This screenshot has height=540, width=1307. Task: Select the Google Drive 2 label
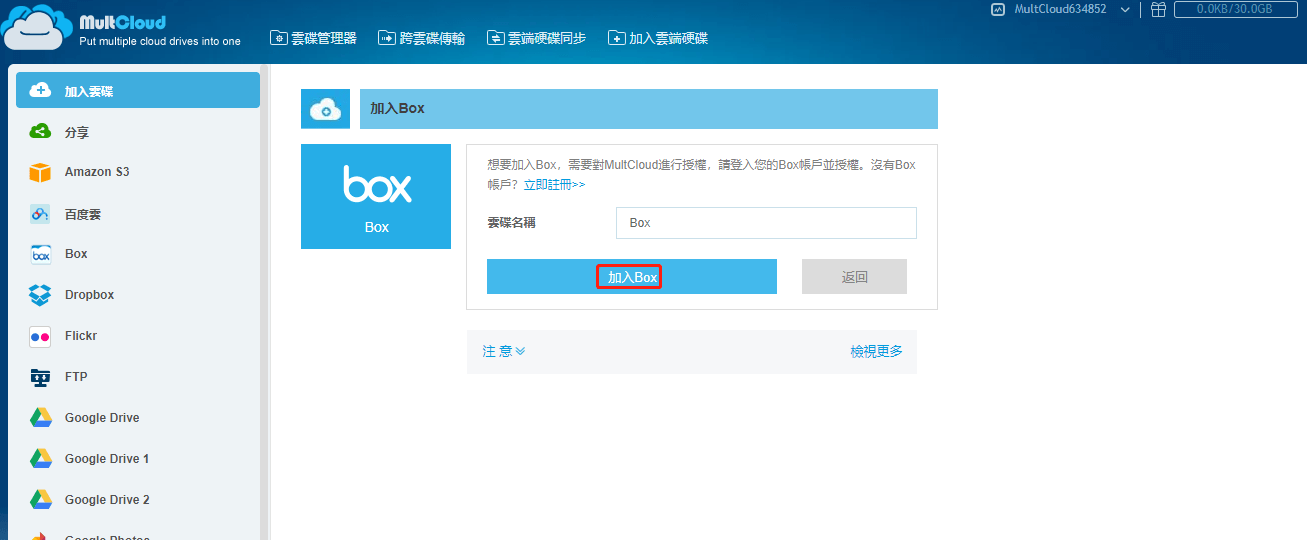point(107,500)
